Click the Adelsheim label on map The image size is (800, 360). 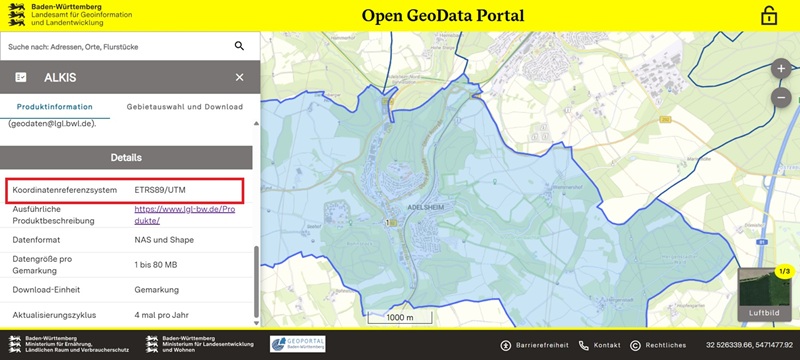tap(426, 208)
